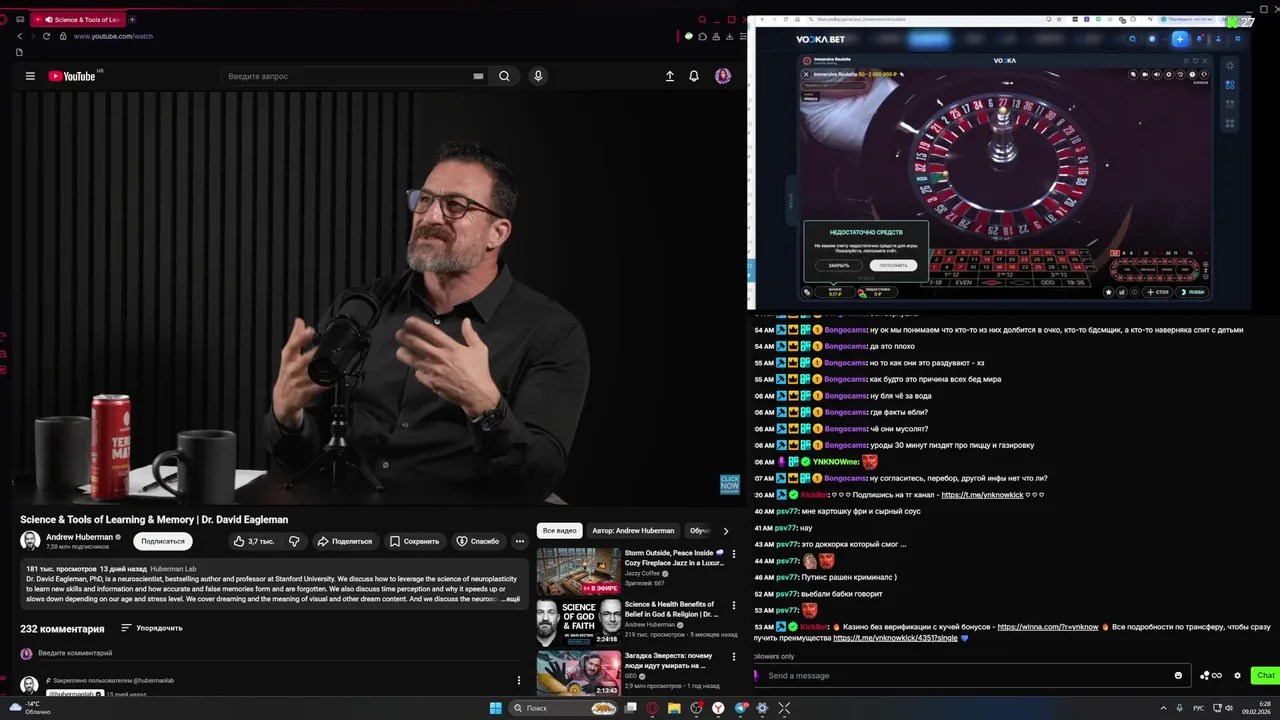Open the YouTube hamburger guide menu

tap(30, 76)
